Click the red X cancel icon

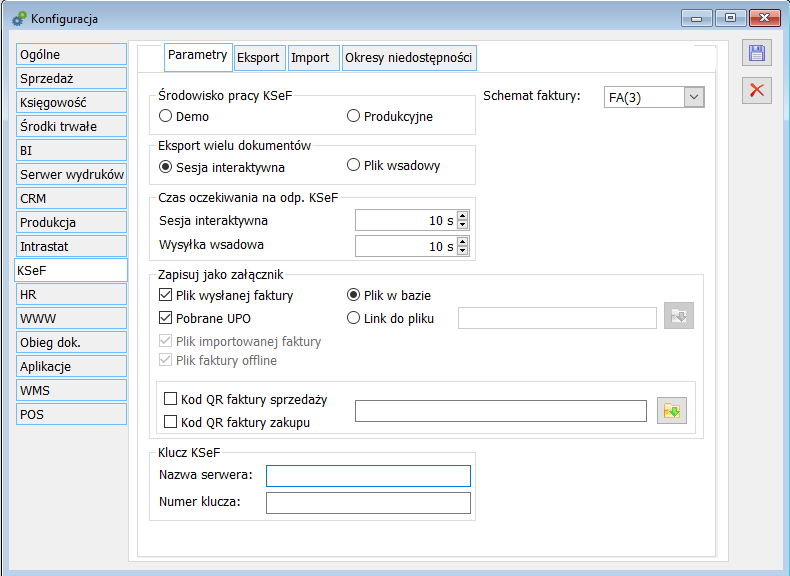coord(757,91)
